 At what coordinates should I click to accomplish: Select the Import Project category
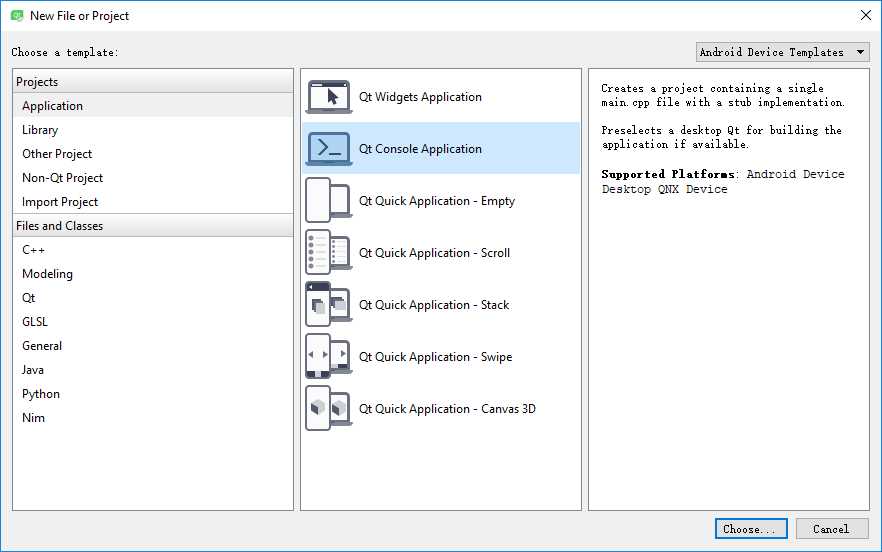pos(153,201)
